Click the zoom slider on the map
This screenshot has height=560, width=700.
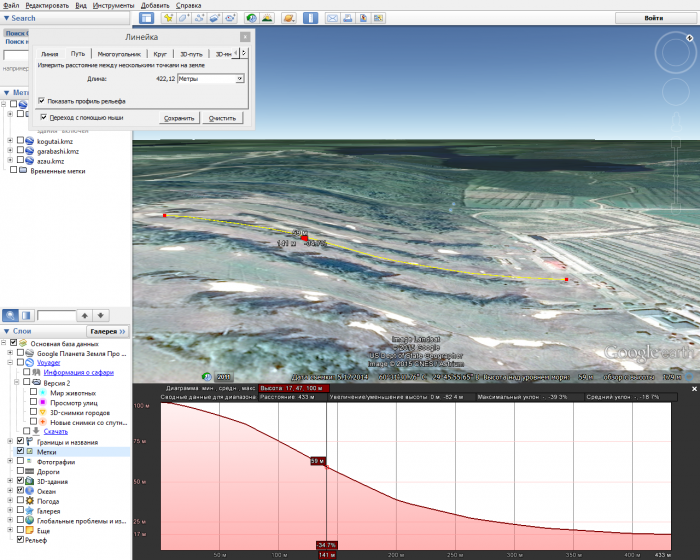tap(676, 176)
